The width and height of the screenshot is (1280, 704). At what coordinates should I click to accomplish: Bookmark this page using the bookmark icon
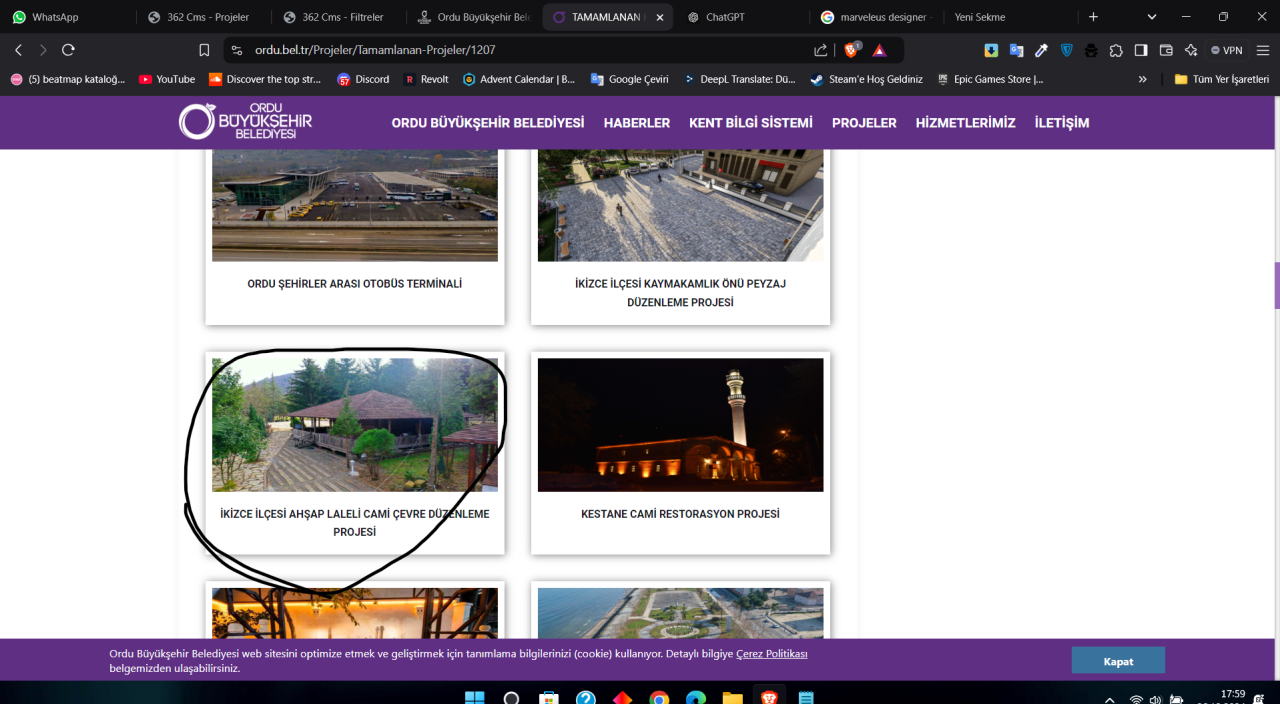(x=204, y=50)
